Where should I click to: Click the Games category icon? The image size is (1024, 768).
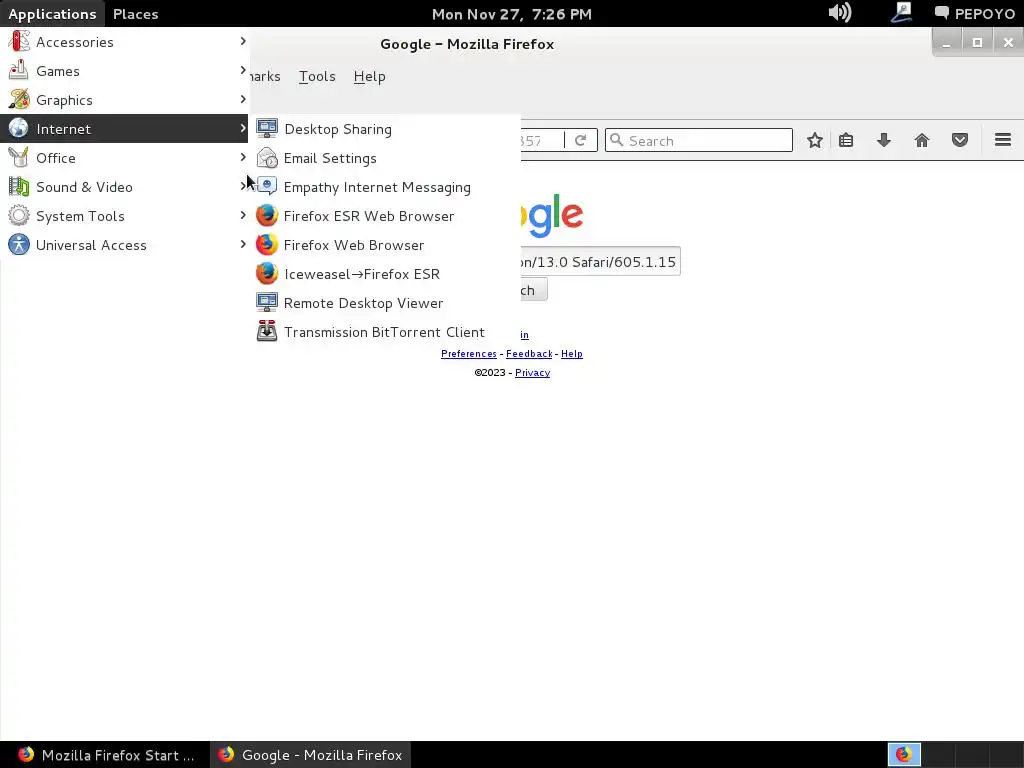coord(19,71)
